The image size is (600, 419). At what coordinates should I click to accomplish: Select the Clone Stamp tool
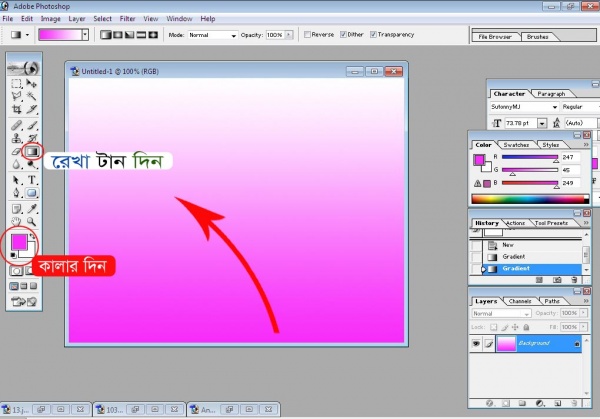coord(16,138)
